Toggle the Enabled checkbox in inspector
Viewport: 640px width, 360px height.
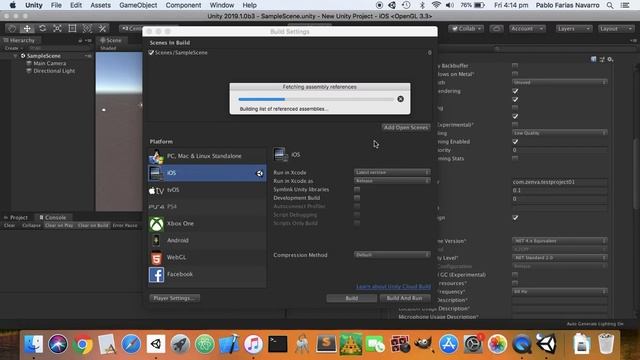(515, 142)
